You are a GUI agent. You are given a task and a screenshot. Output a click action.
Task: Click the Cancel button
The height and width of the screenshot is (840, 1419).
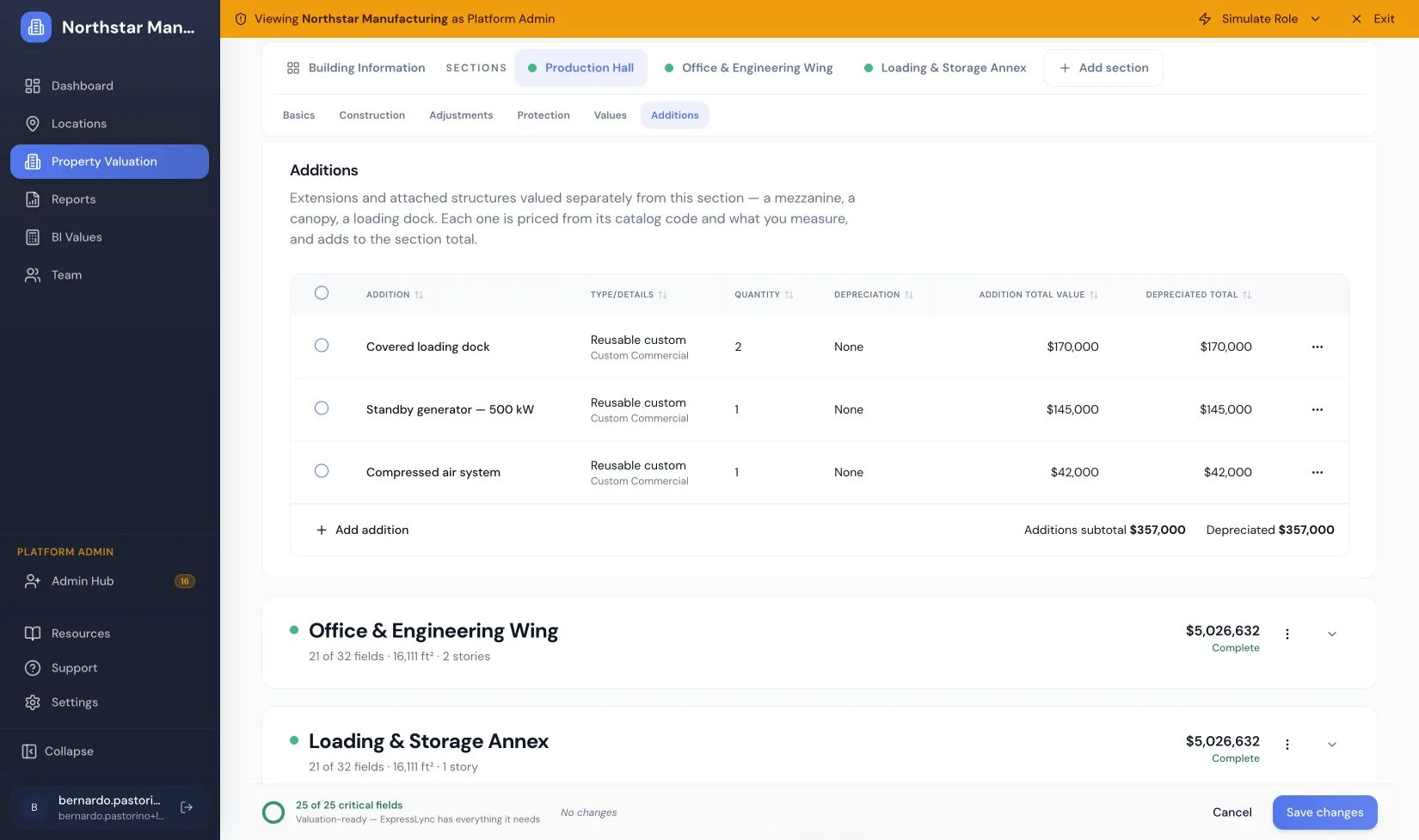click(1232, 812)
